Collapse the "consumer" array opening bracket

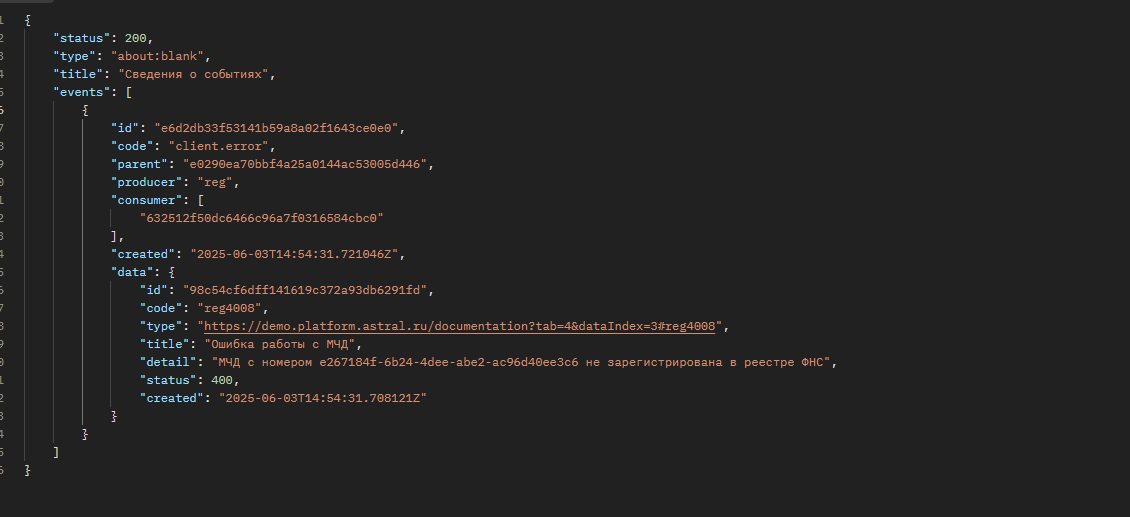(x=200, y=200)
